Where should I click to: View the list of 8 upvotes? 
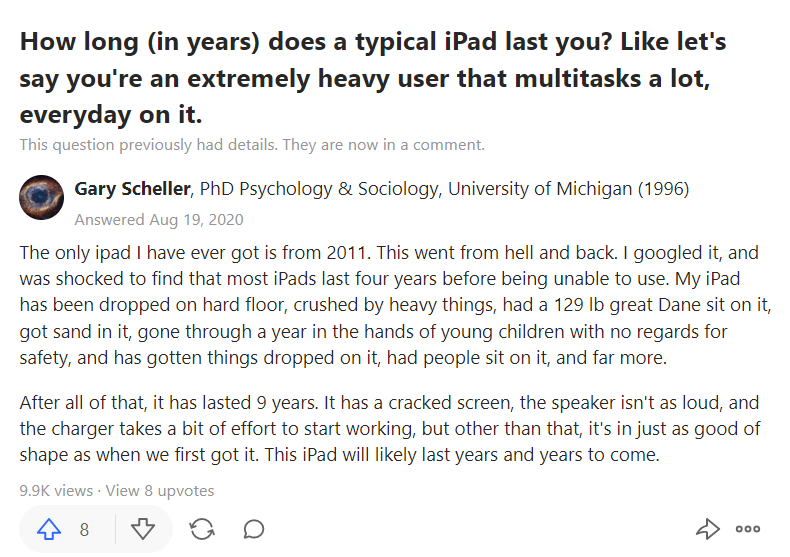160,491
